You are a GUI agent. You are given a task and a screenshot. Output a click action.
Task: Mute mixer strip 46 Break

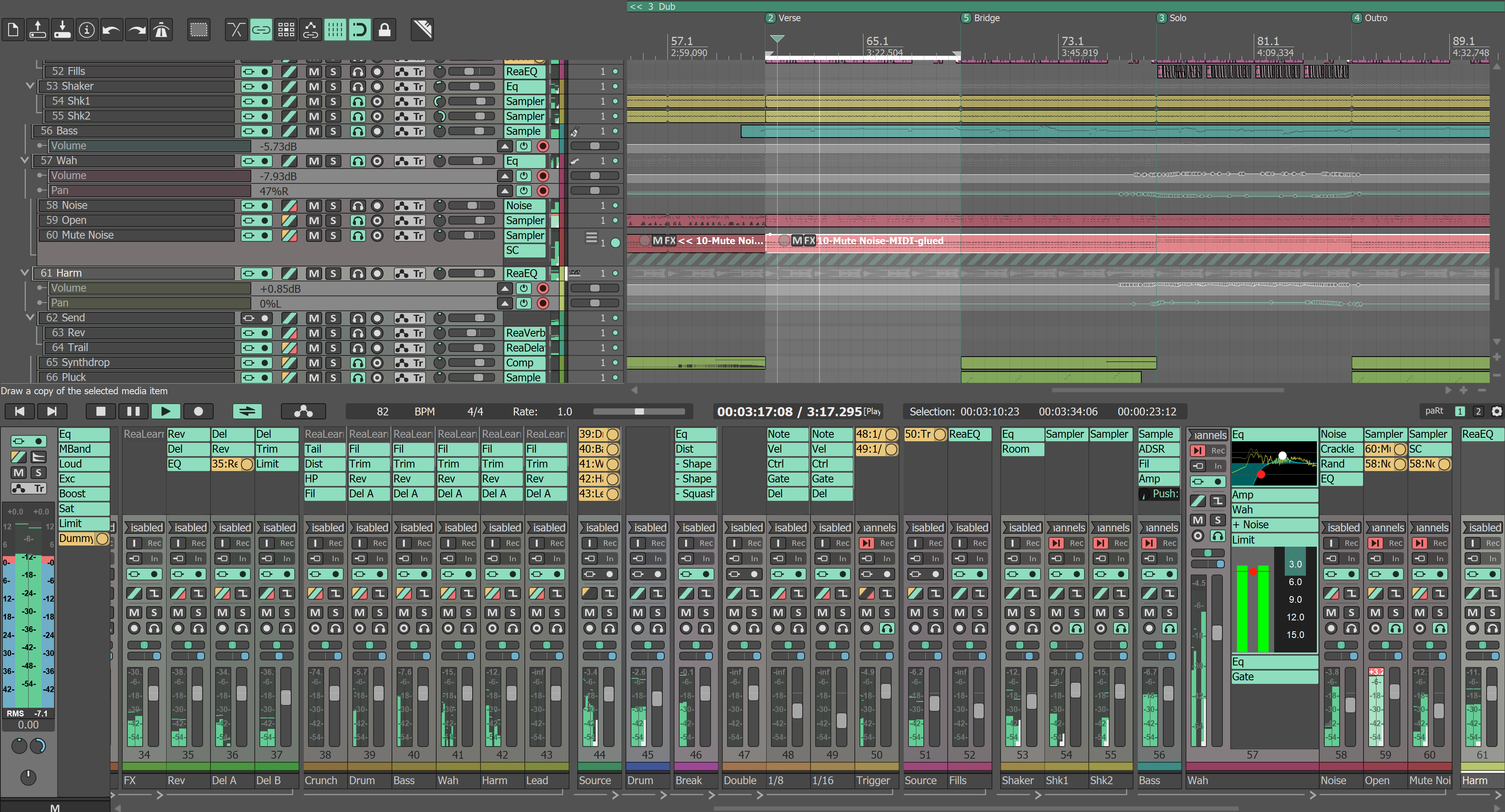[687, 613]
